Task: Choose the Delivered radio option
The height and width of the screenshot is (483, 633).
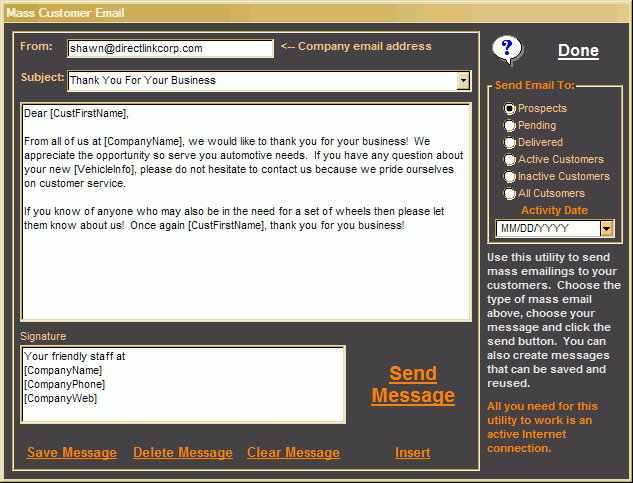Action: tap(509, 142)
